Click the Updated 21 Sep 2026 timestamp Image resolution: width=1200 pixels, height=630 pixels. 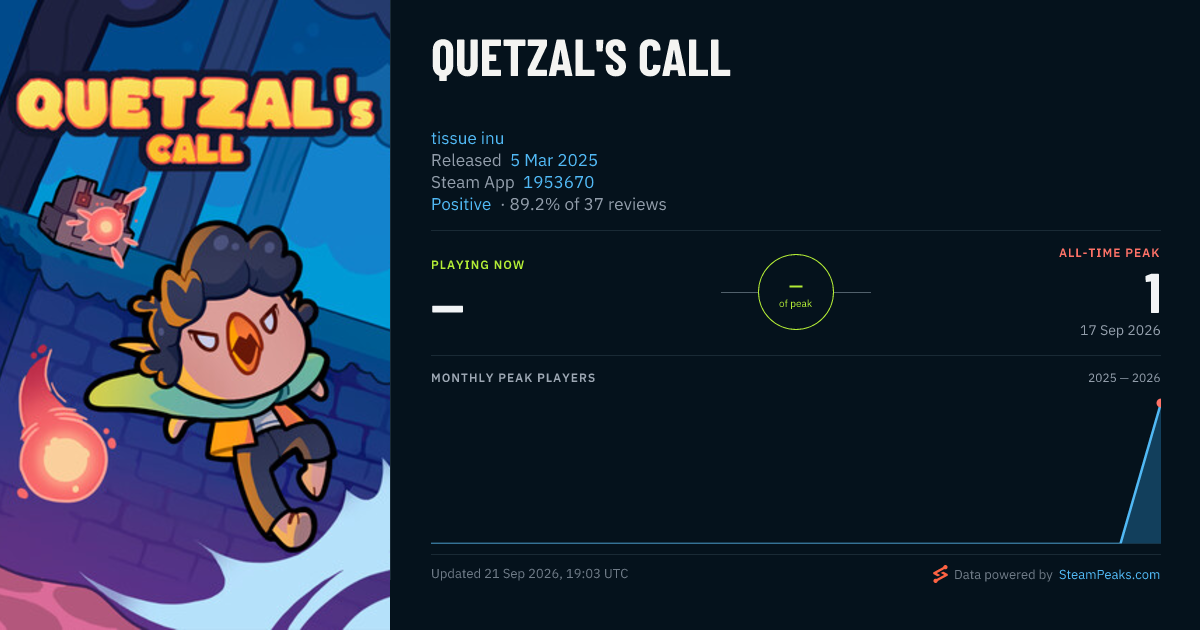pyautogui.click(x=530, y=574)
